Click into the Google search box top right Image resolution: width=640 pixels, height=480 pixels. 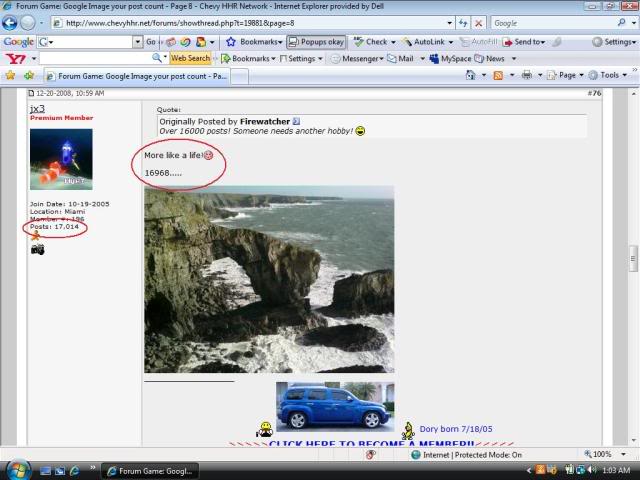pos(553,23)
